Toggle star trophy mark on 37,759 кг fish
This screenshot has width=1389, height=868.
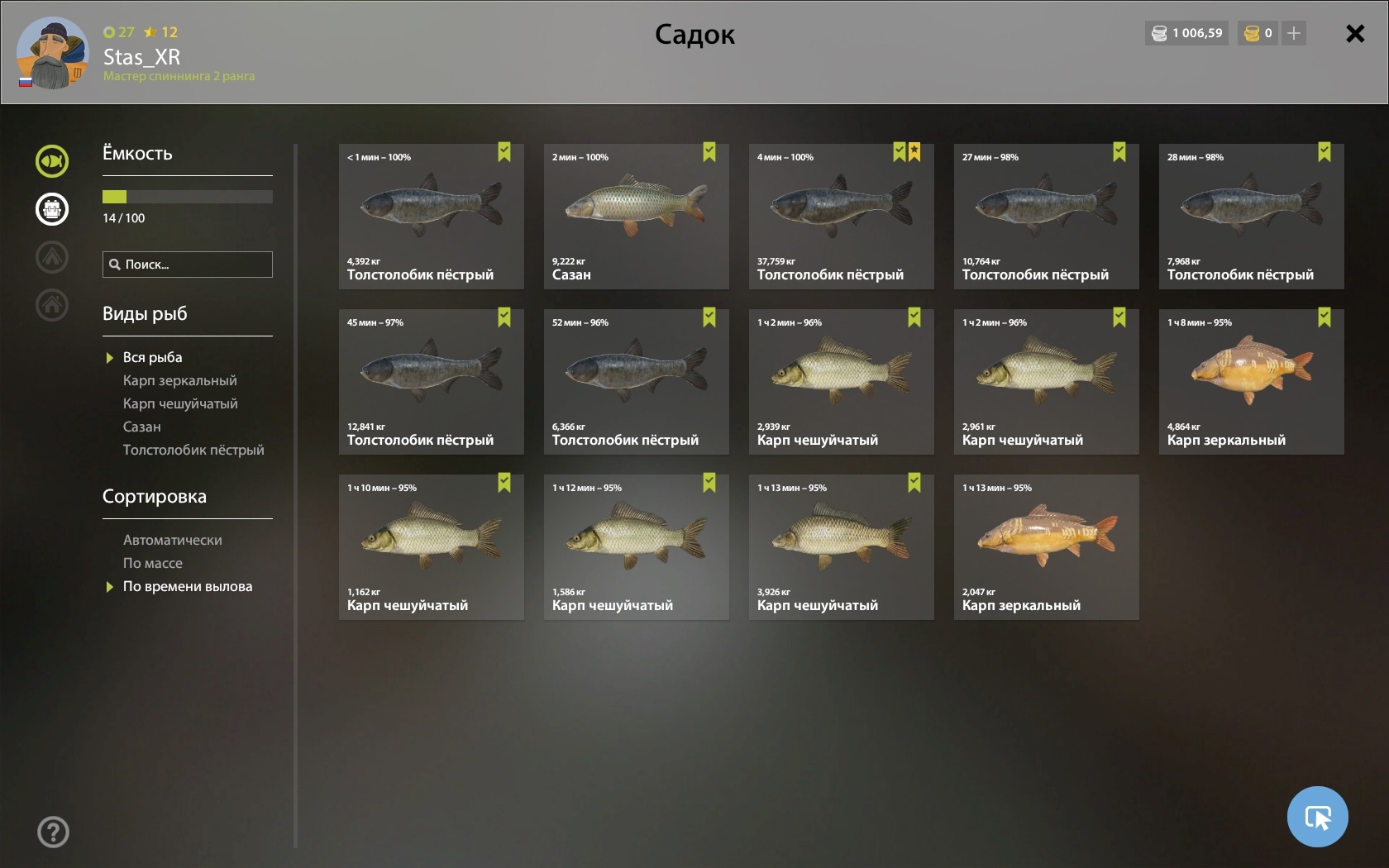(x=914, y=152)
